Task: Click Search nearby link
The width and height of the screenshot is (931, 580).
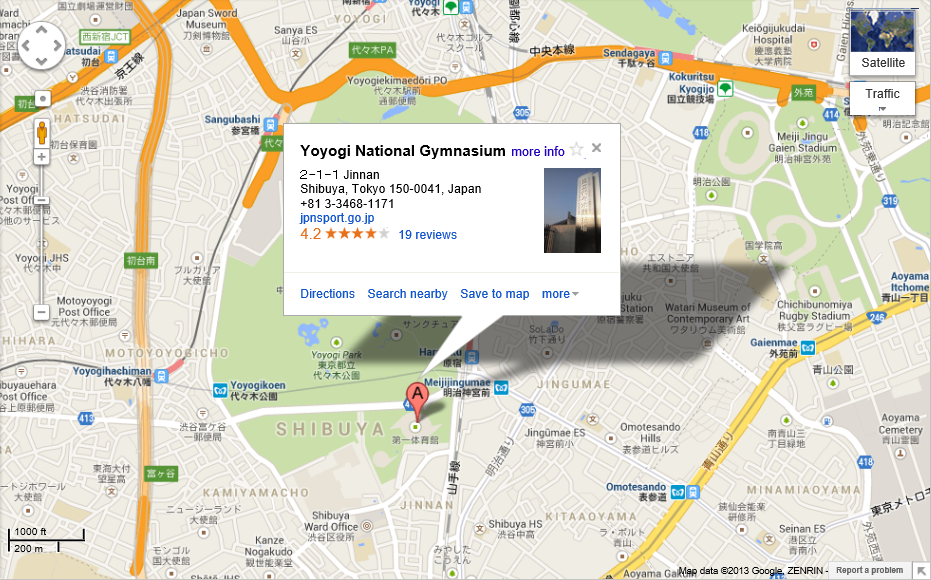Action: 407,294
